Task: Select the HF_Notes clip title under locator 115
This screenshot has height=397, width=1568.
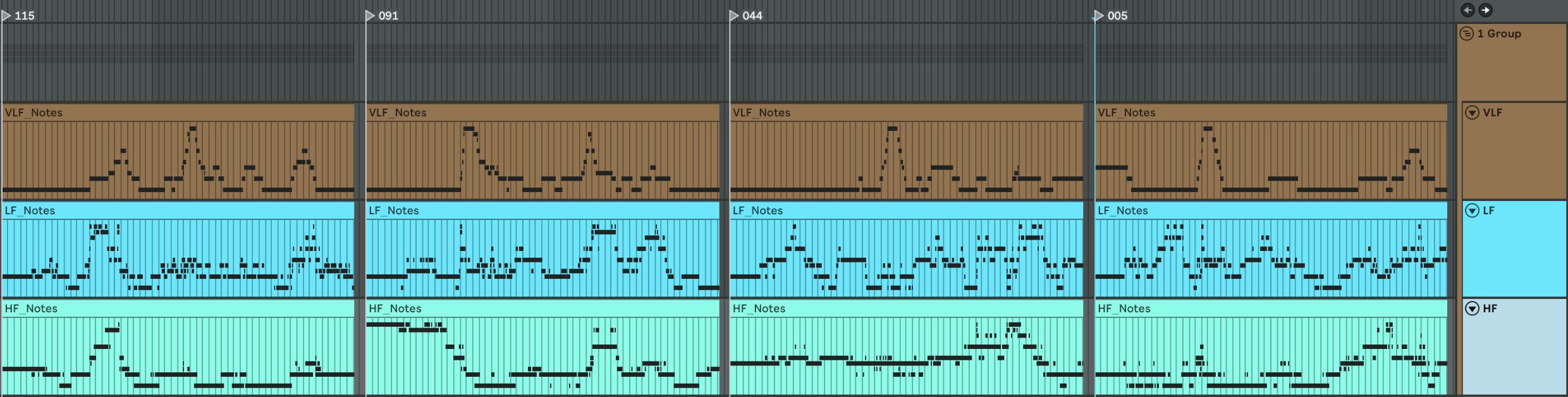Action: (31, 308)
